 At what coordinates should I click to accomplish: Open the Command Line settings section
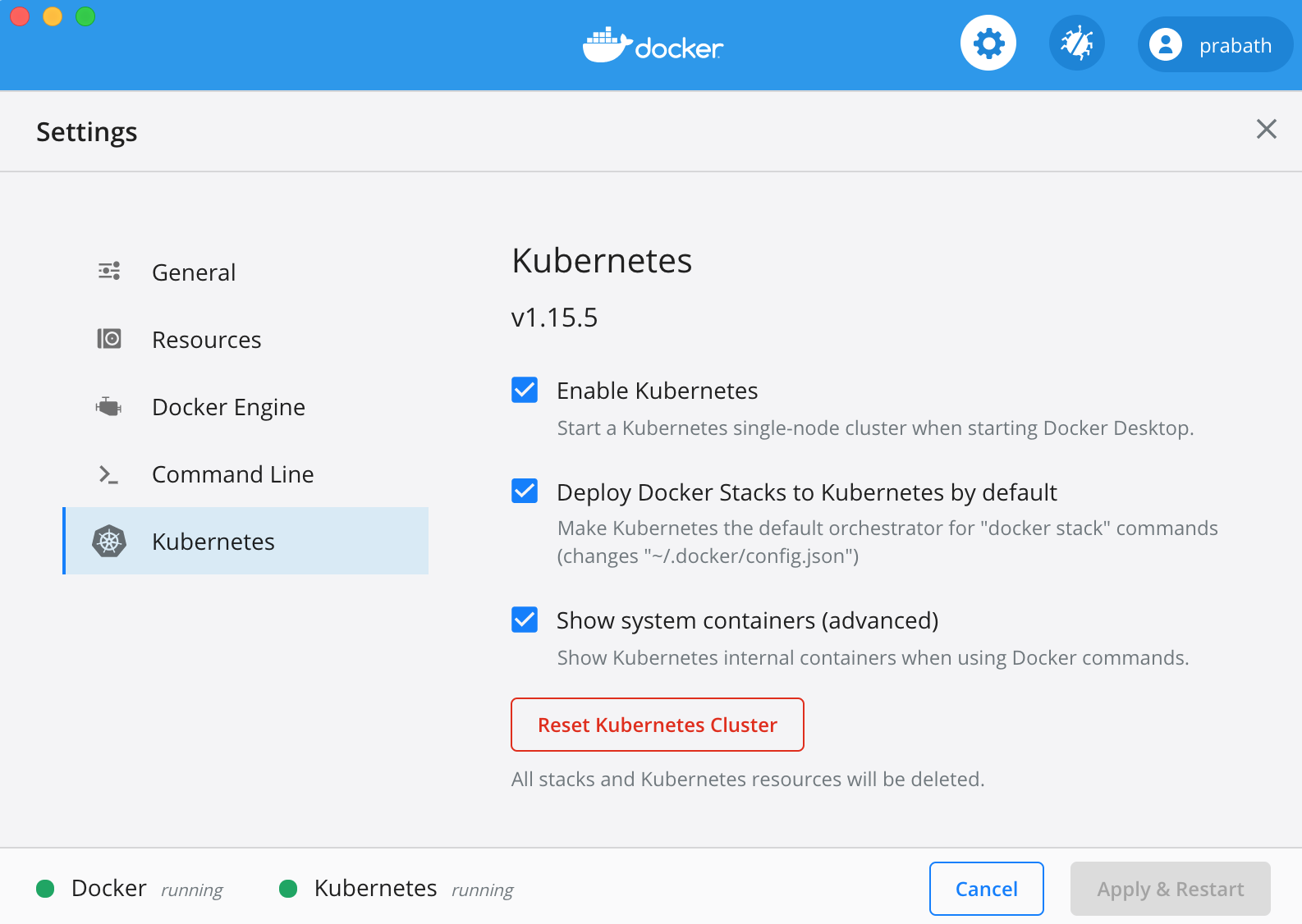click(x=245, y=473)
